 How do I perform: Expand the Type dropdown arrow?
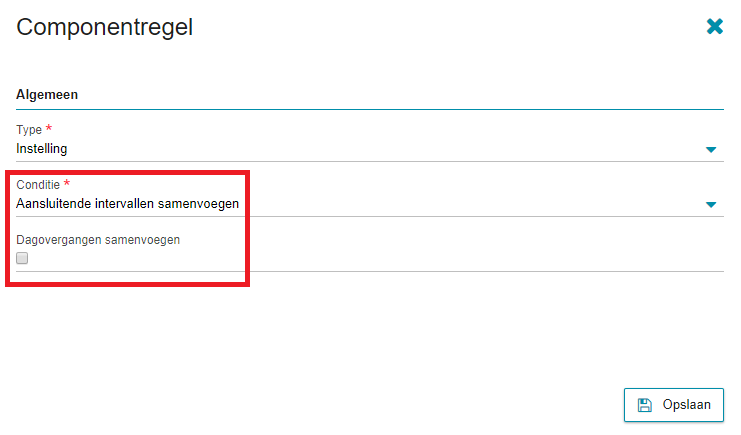[711, 149]
